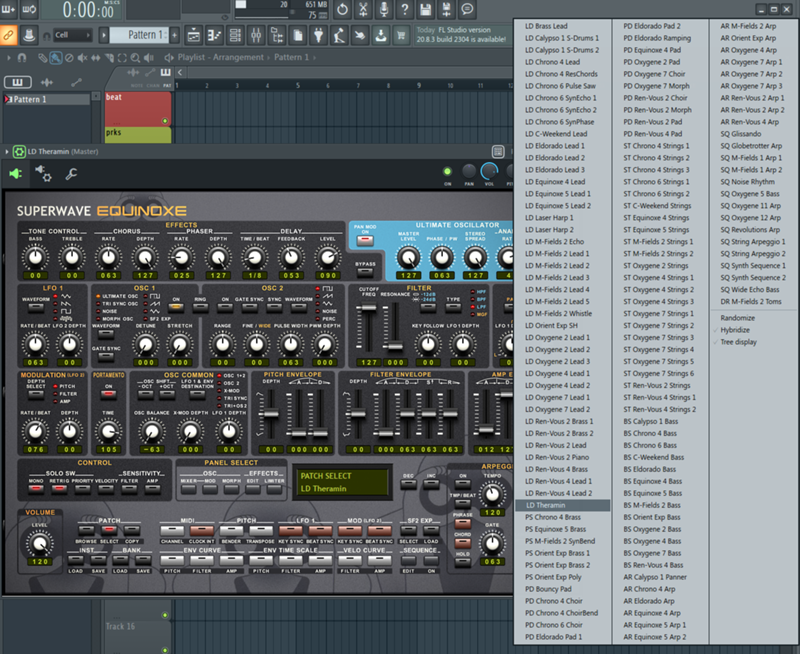Save the project with the floppy disk icon
800x654 pixels.
426,9
